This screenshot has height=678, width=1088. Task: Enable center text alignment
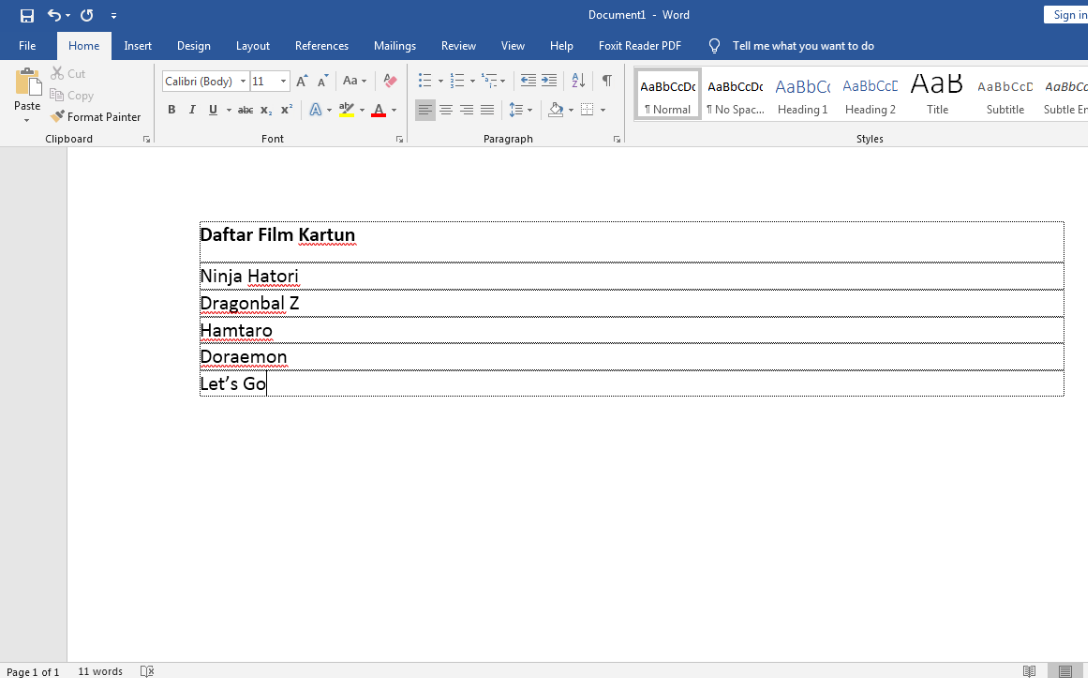click(x=445, y=109)
